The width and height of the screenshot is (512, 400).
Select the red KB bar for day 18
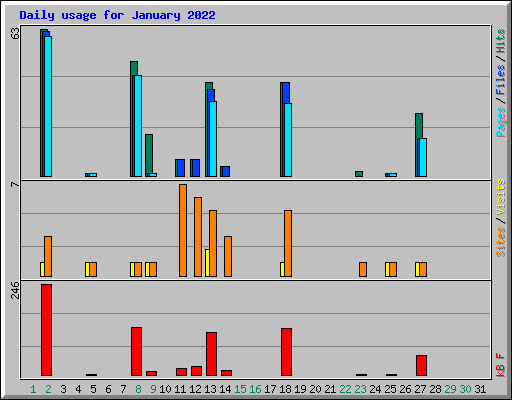click(x=287, y=352)
